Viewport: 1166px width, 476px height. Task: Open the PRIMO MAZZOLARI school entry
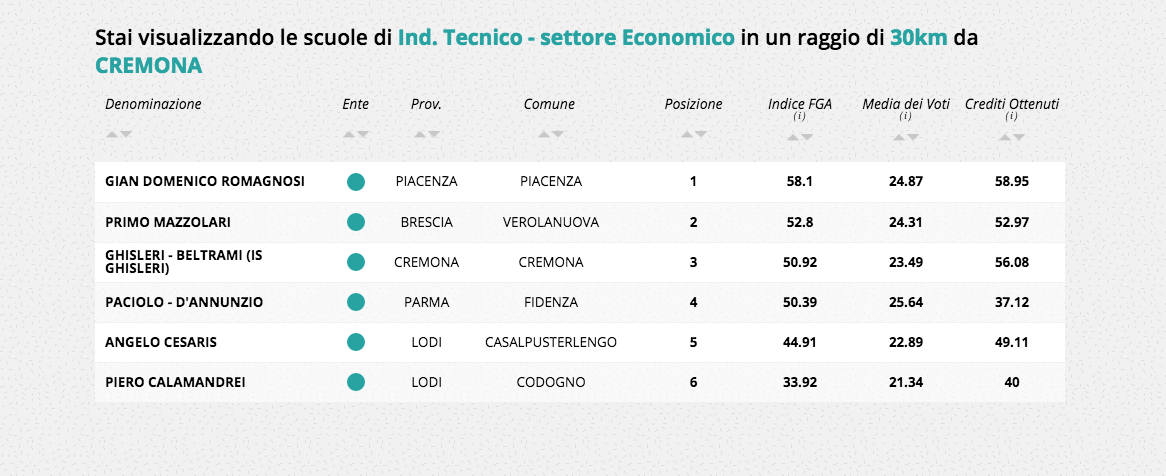[x=161, y=222]
